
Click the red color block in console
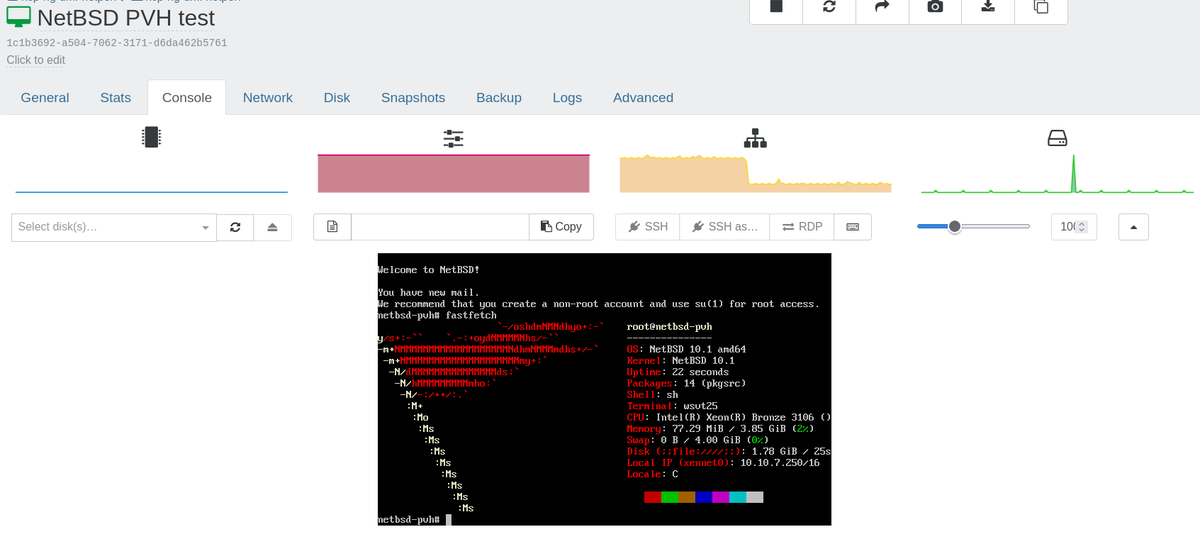point(652,497)
